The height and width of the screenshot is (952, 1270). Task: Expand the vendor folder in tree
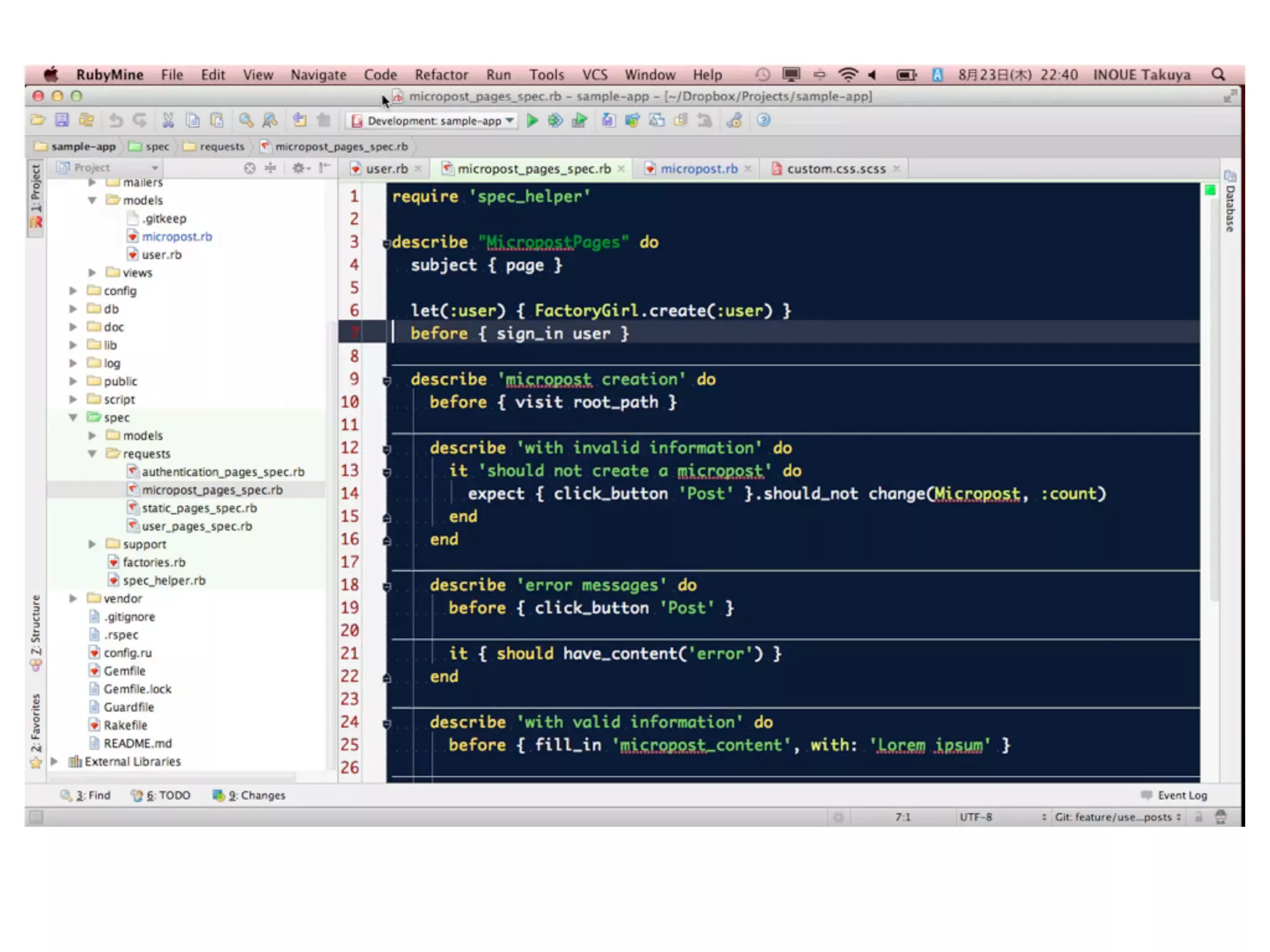coord(73,598)
